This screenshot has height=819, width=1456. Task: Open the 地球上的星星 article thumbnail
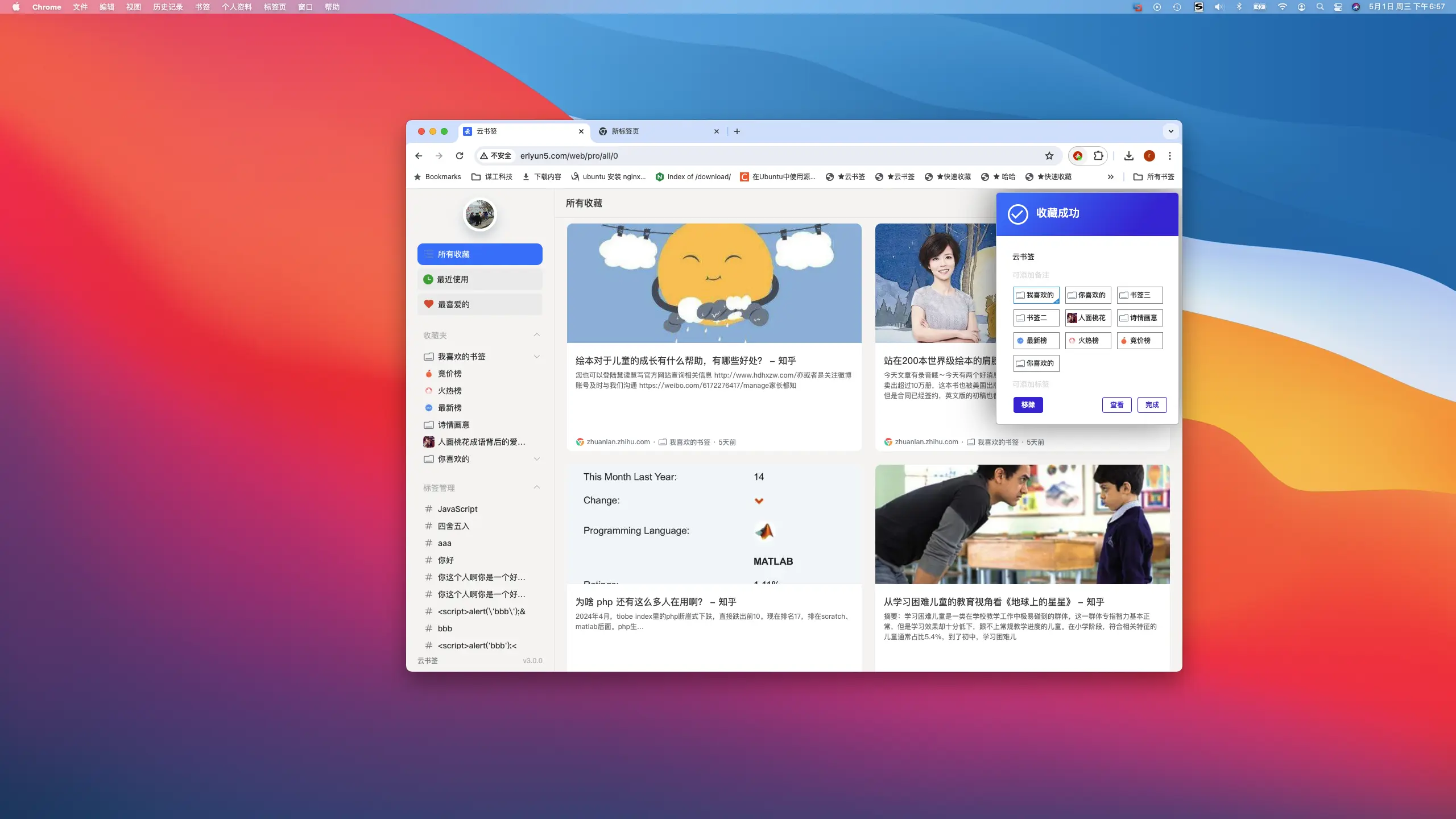(1023, 524)
